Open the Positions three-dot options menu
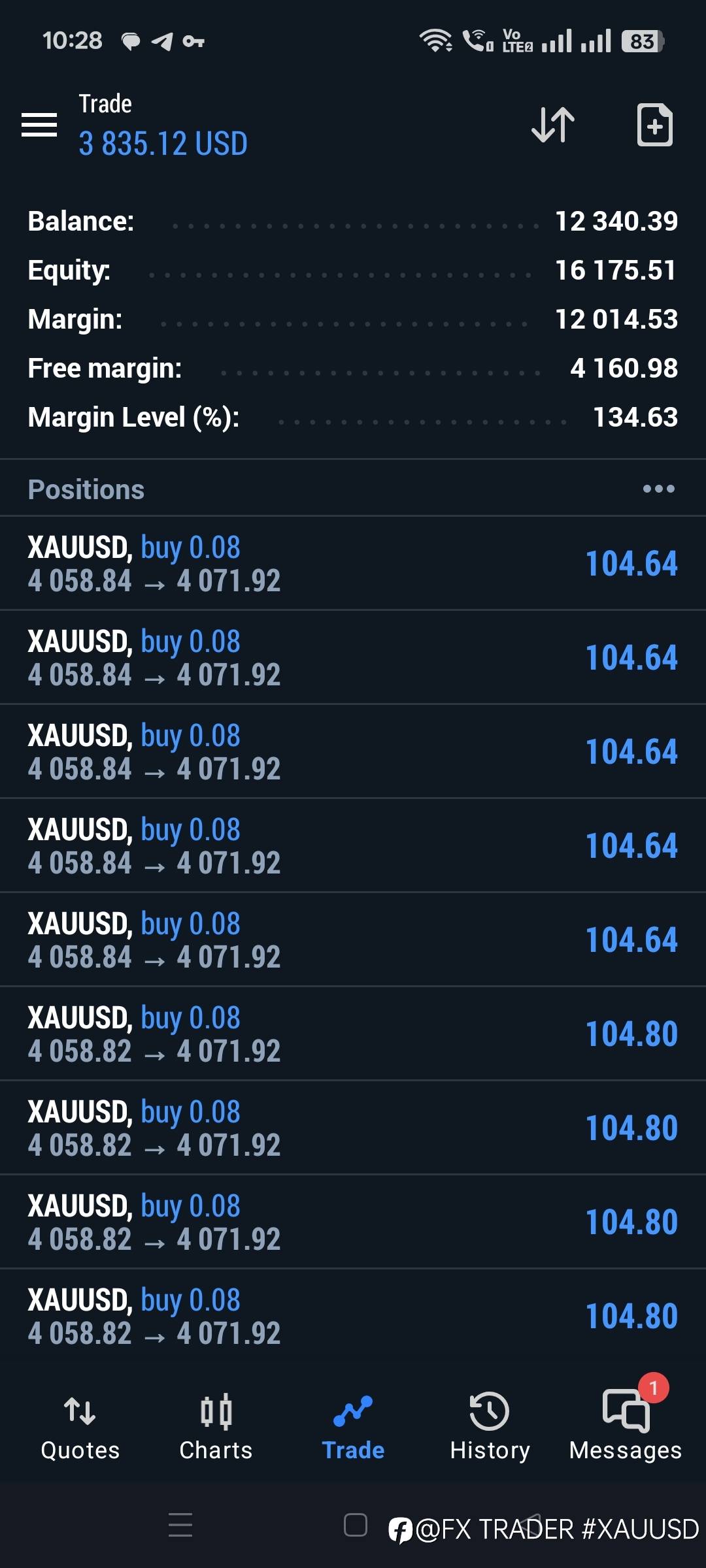Viewport: 706px width, 1568px height. point(658,489)
